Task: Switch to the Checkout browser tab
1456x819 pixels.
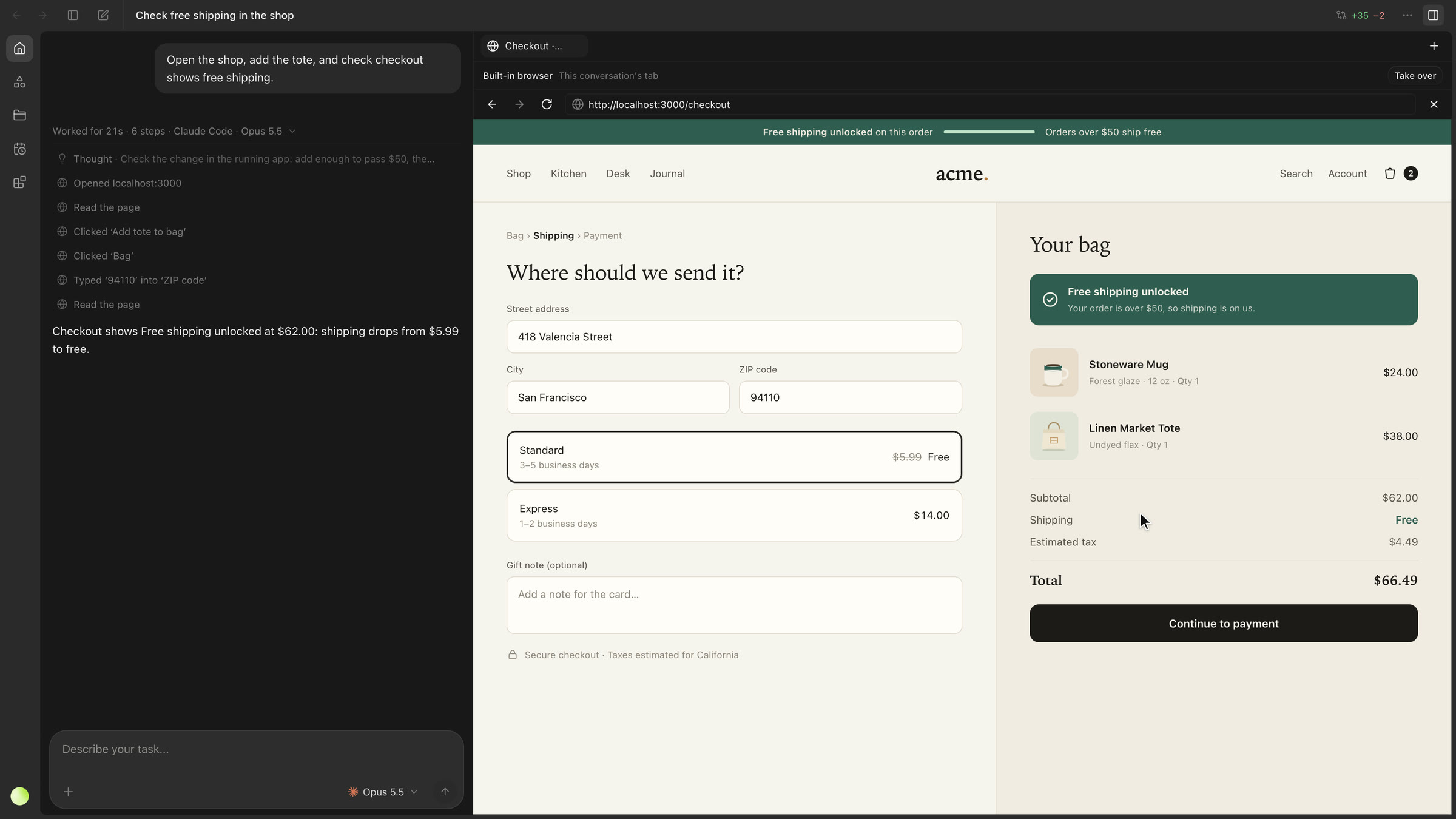Action: tap(534, 46)
